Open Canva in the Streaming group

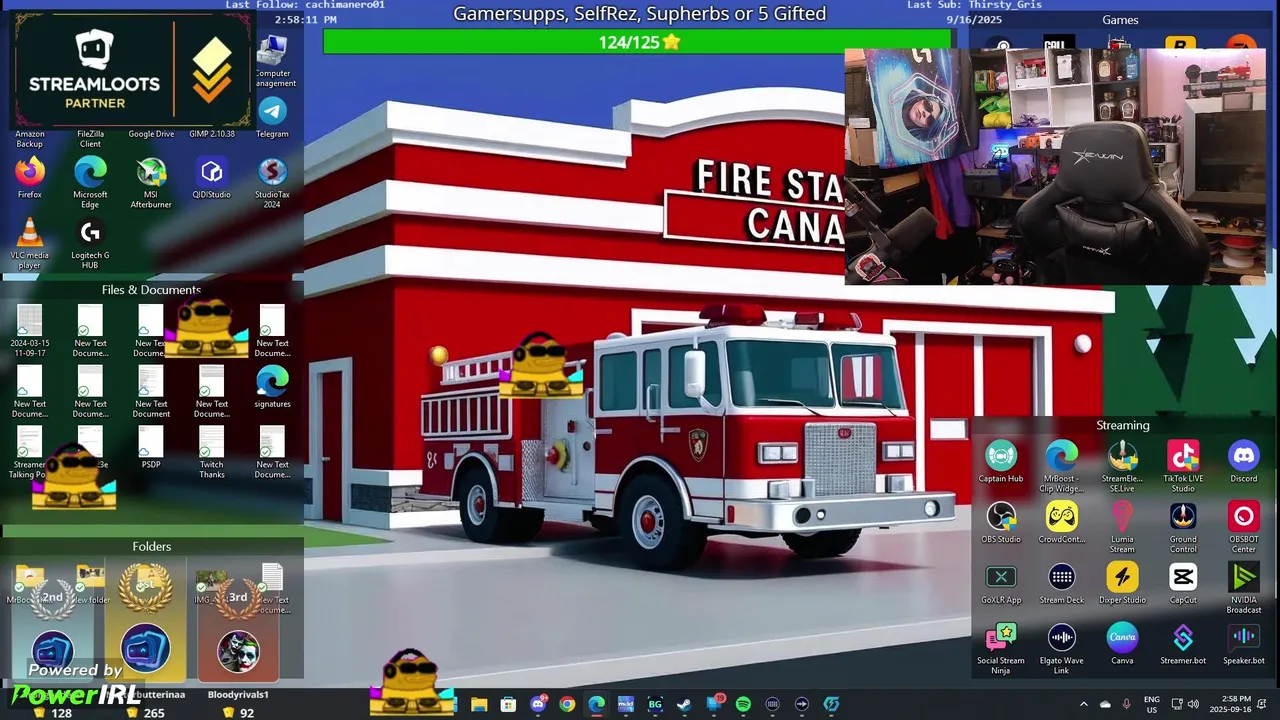[x=1122, y=645]
